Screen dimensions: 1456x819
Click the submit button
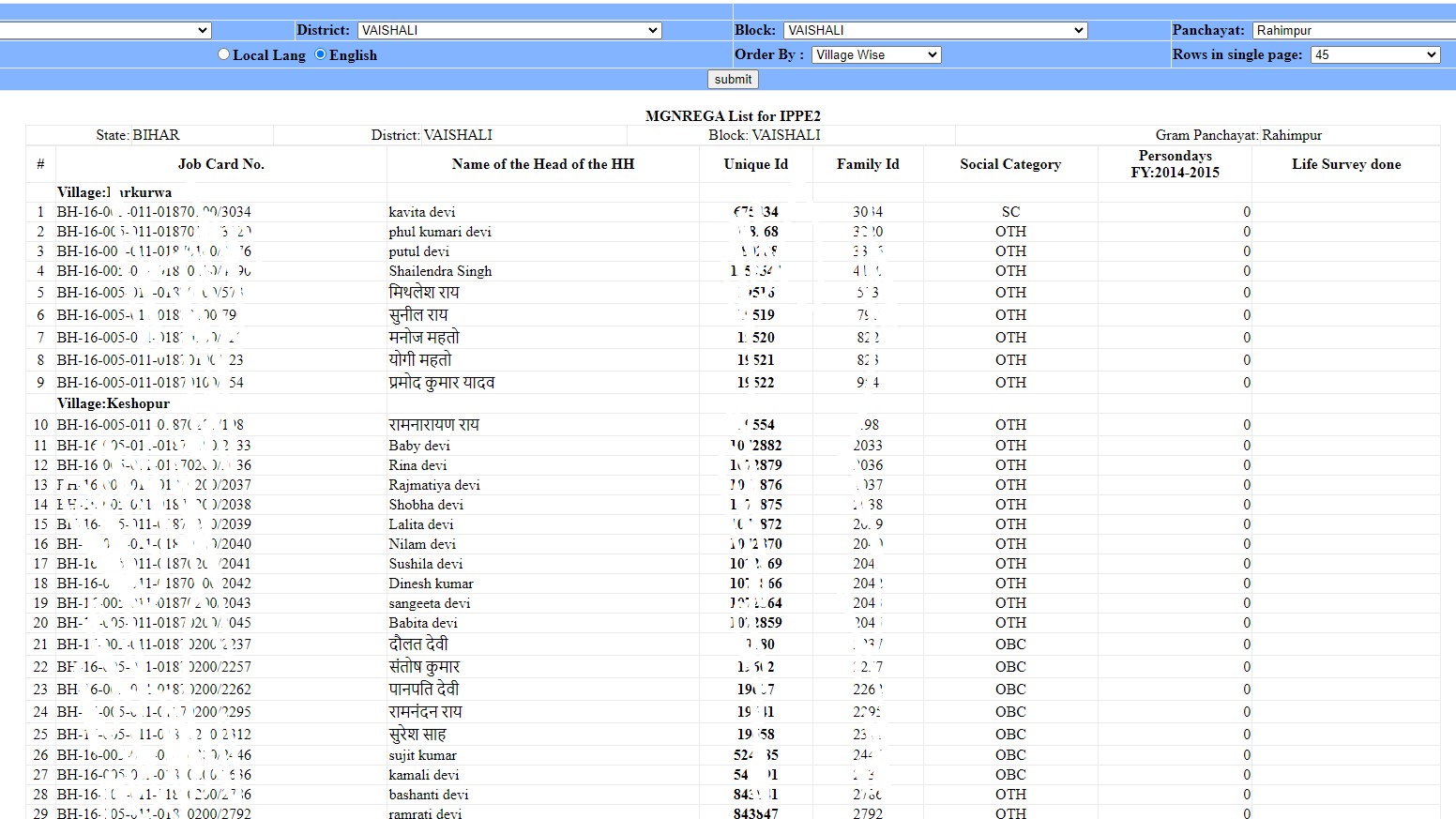(732, 80)
